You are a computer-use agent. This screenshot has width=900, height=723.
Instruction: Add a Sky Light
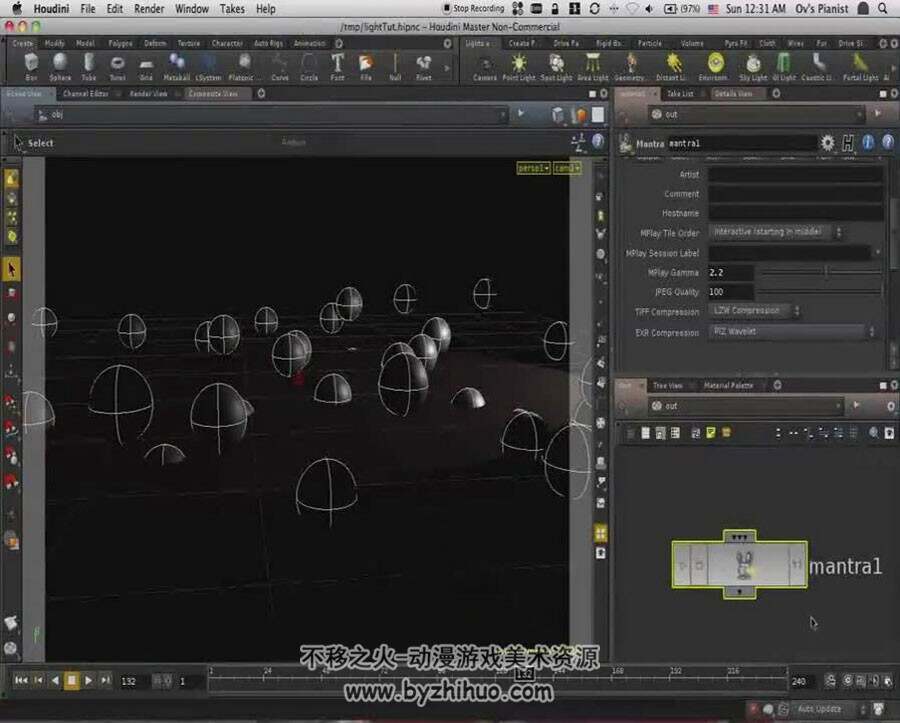click(753, 68)
